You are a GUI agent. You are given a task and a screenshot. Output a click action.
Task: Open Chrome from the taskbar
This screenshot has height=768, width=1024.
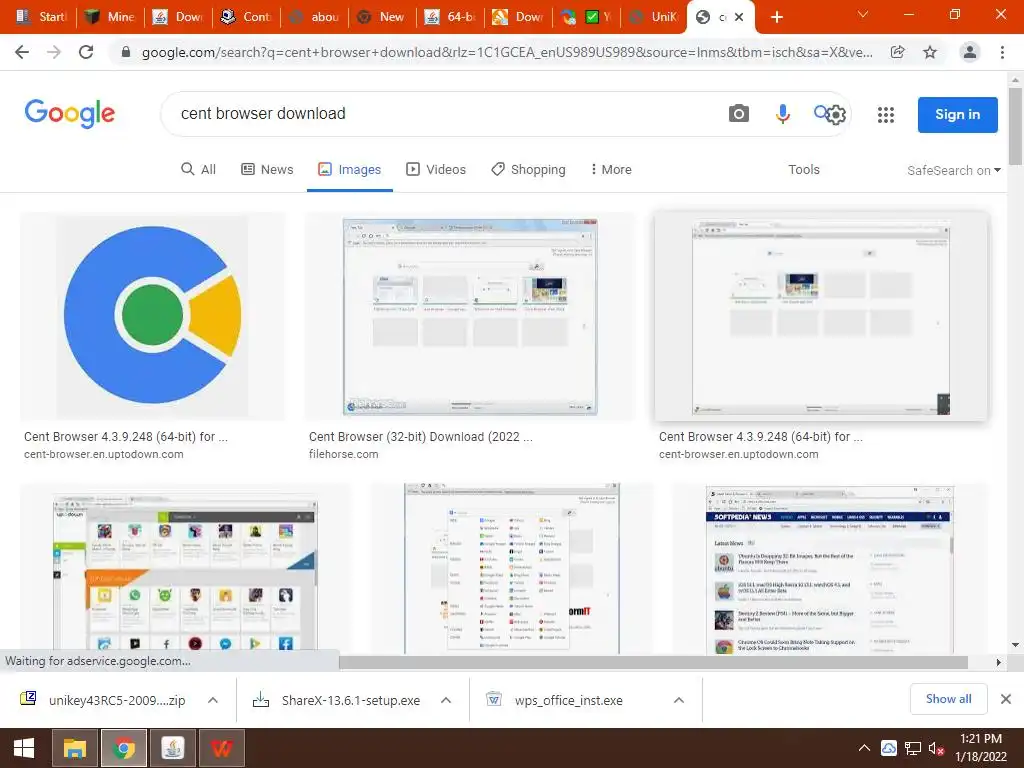123,748
